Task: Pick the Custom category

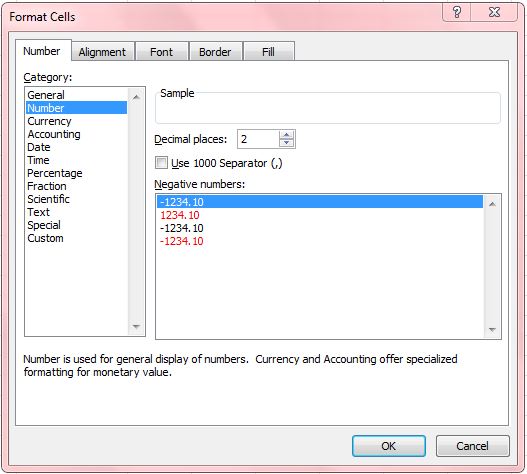Action: (45, 238)
